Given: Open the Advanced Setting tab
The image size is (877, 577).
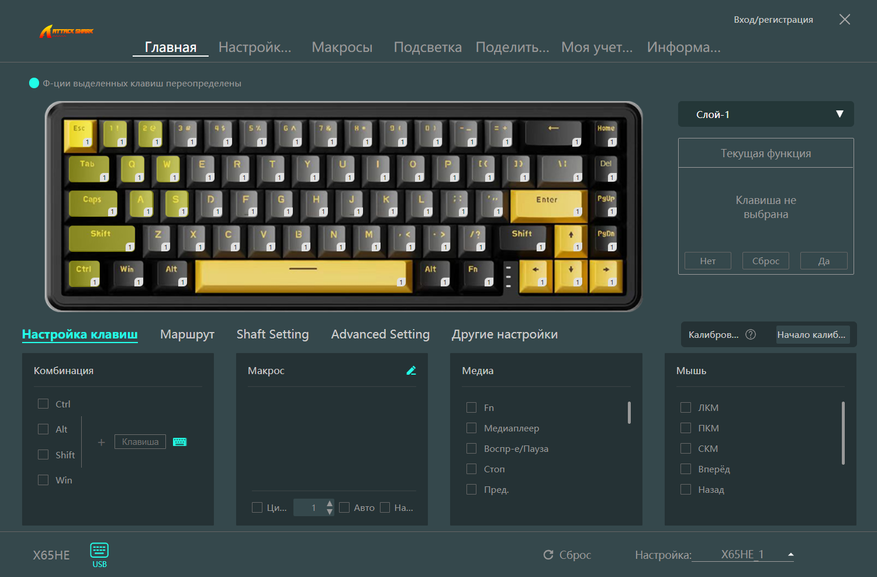Looking at the screenshot, I should pos(380,334).
